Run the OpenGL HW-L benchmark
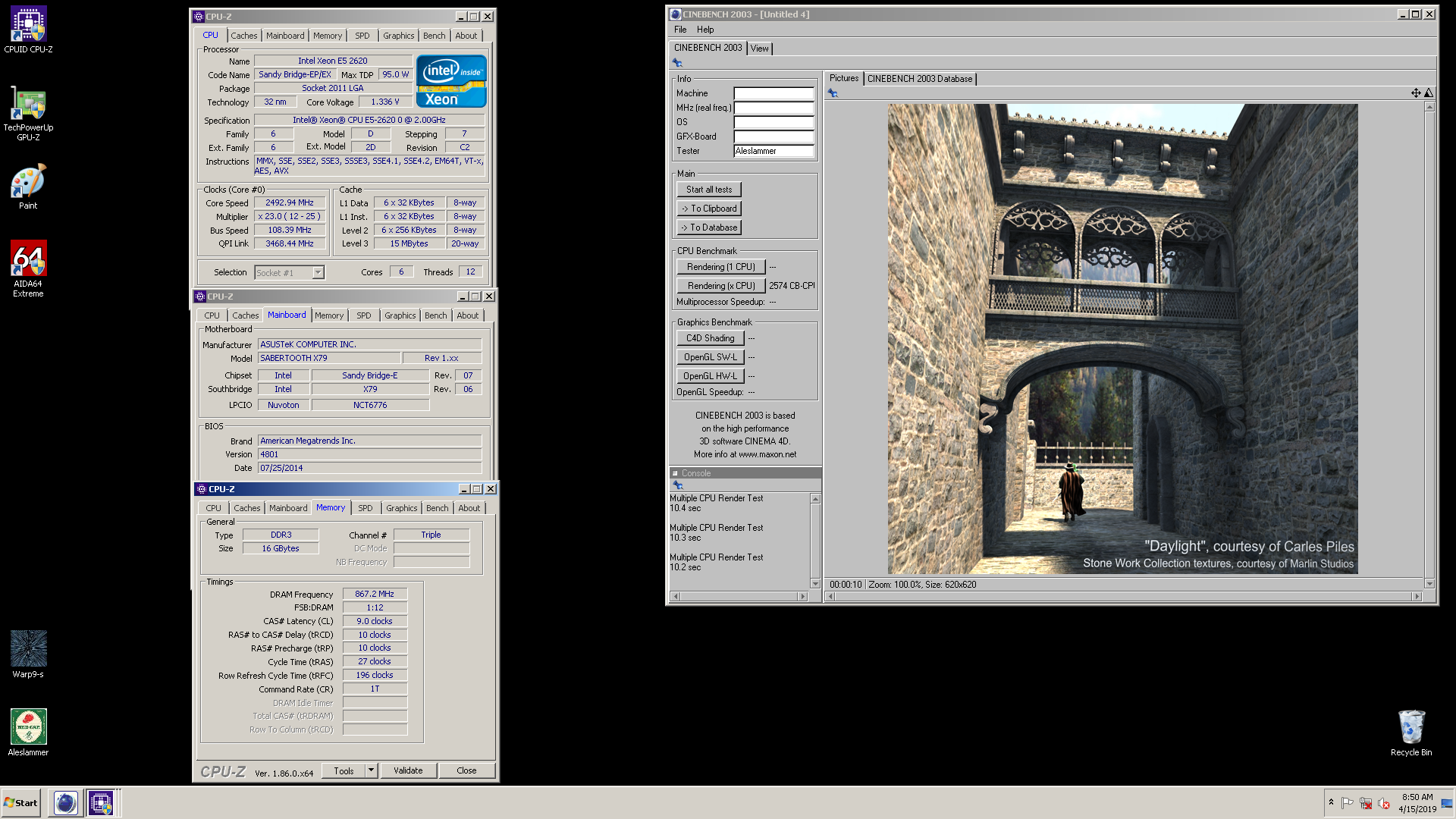 [710, 376]
